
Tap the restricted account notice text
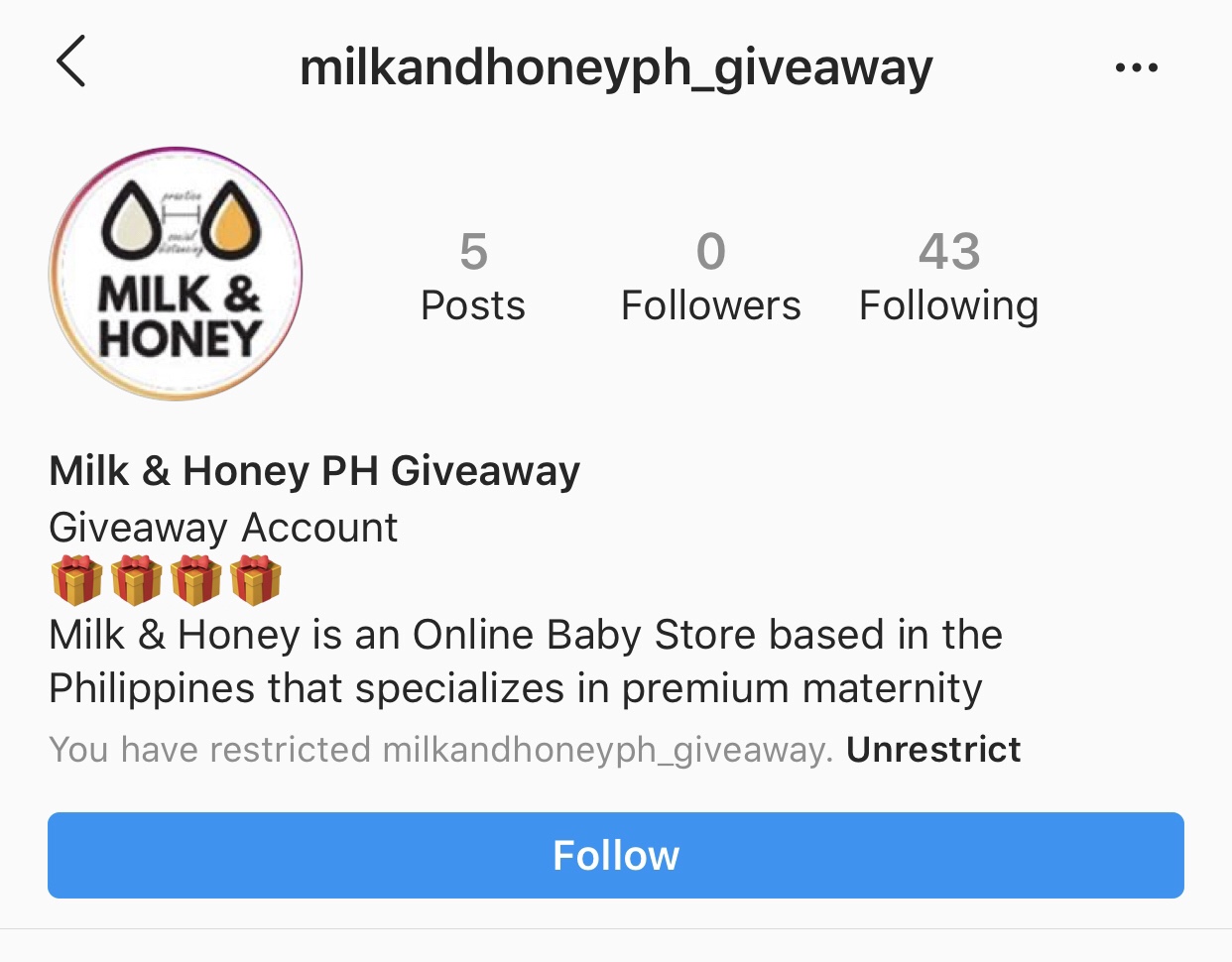(x=440, y=750)
